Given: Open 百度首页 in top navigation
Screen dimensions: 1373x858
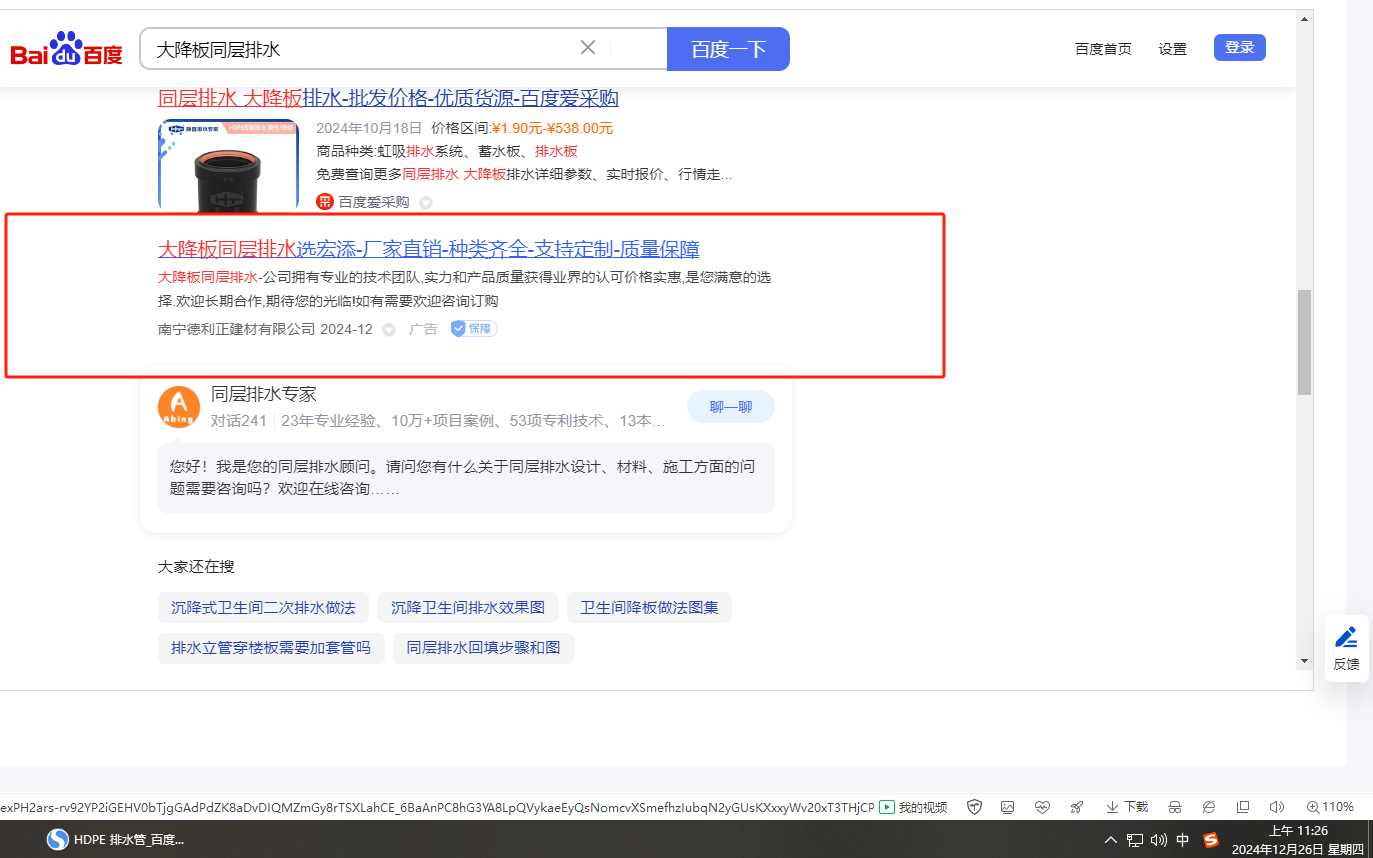Looking at the screenshot, I should point(1103,49).
